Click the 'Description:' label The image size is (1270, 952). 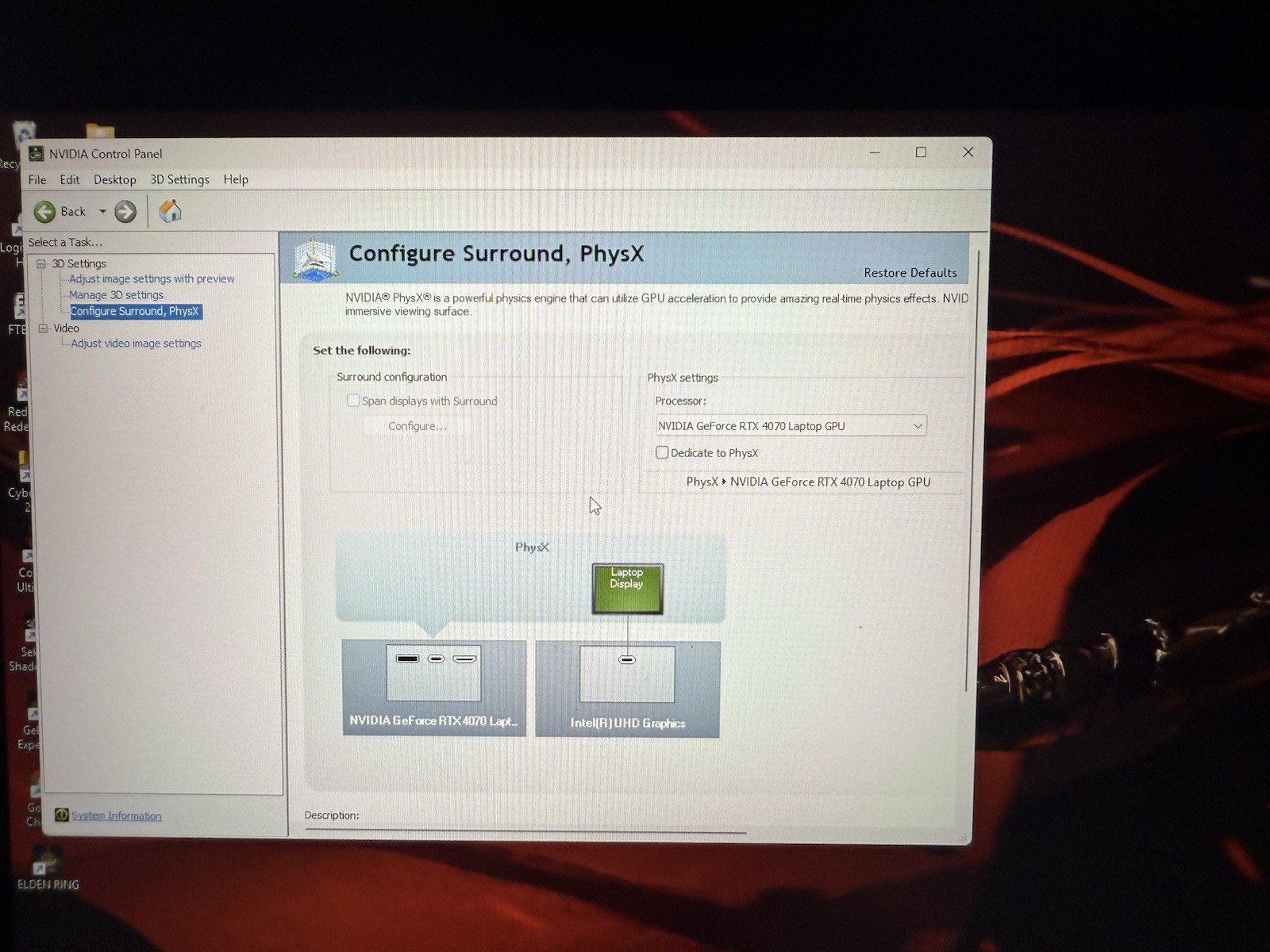coord(332,815)
